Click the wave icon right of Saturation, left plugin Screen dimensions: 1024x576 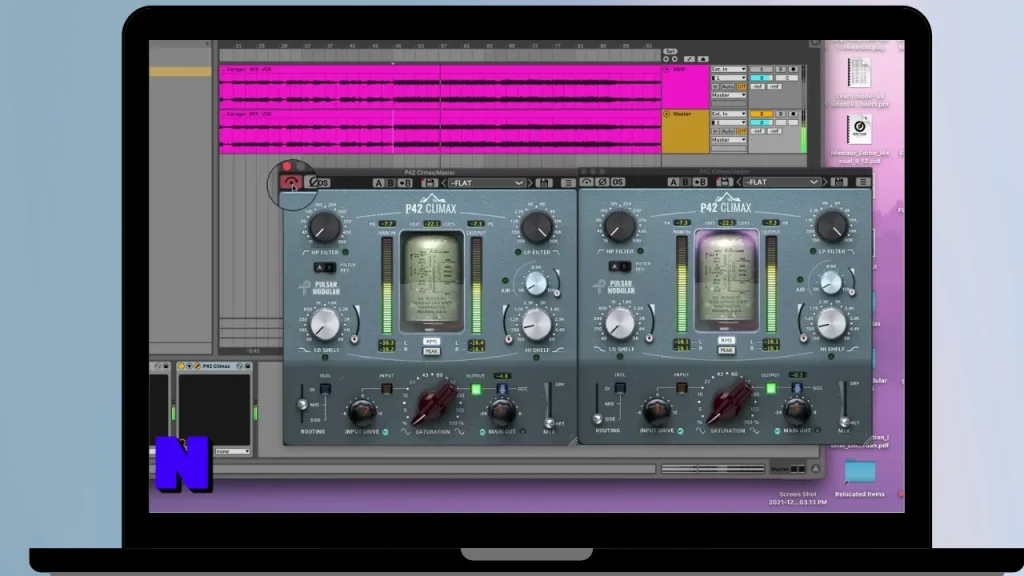(x=459, y=432)
